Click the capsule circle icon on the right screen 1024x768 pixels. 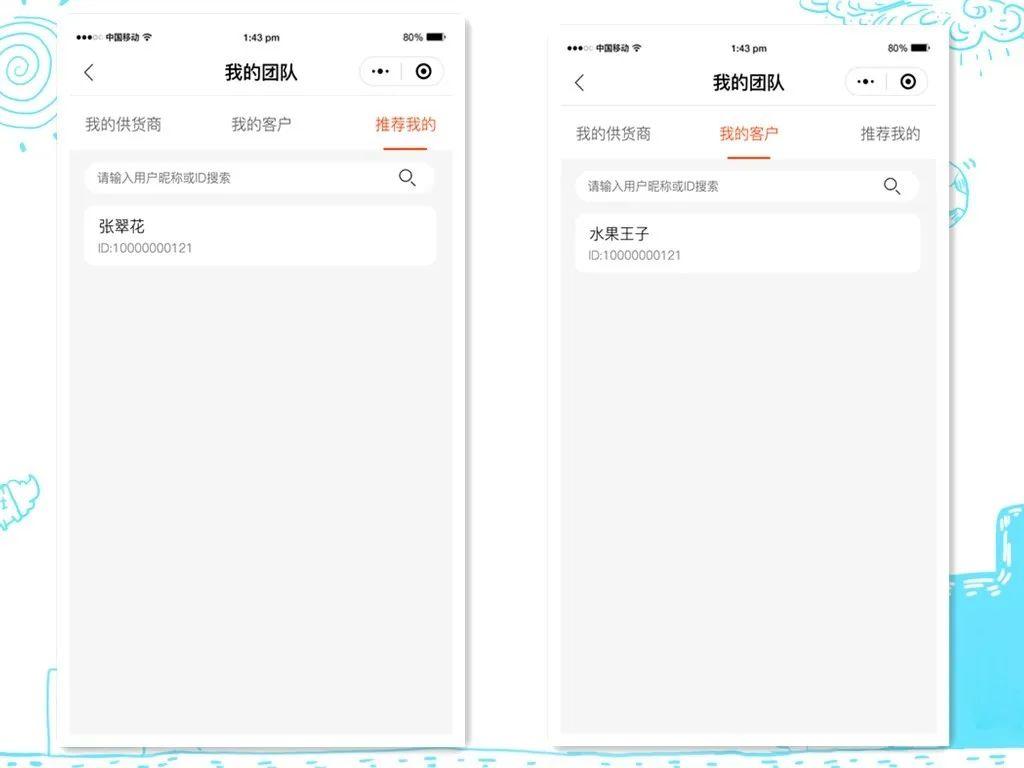[908, 81]
